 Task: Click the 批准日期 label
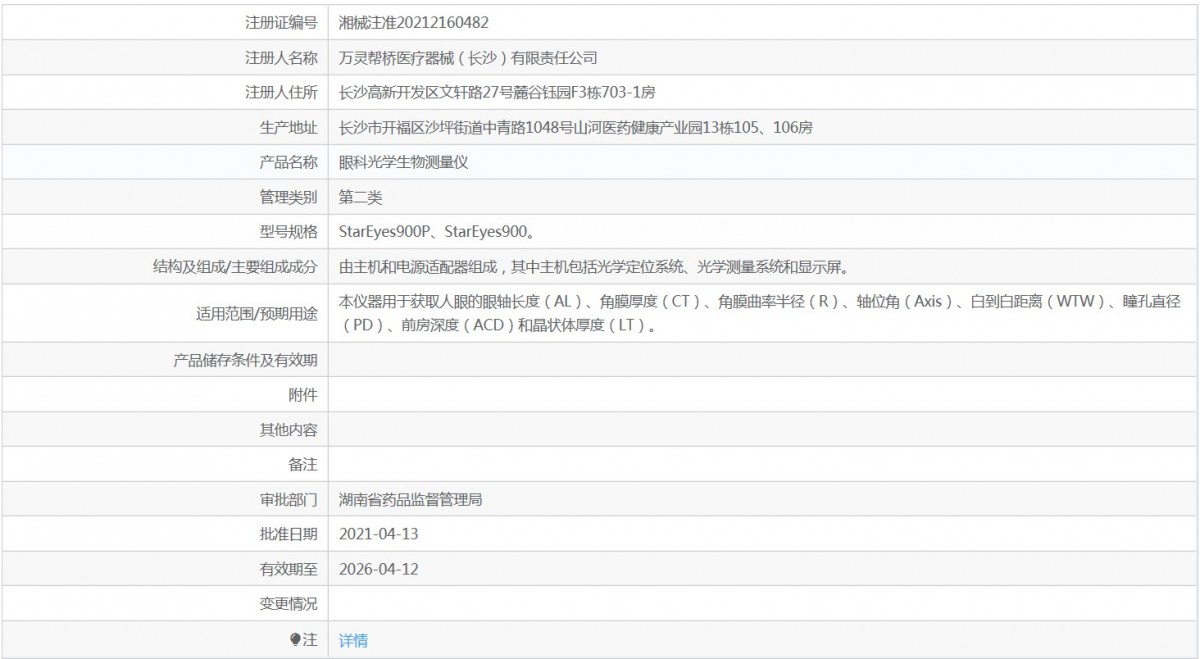pyautogui.click(x=288, y=534)
